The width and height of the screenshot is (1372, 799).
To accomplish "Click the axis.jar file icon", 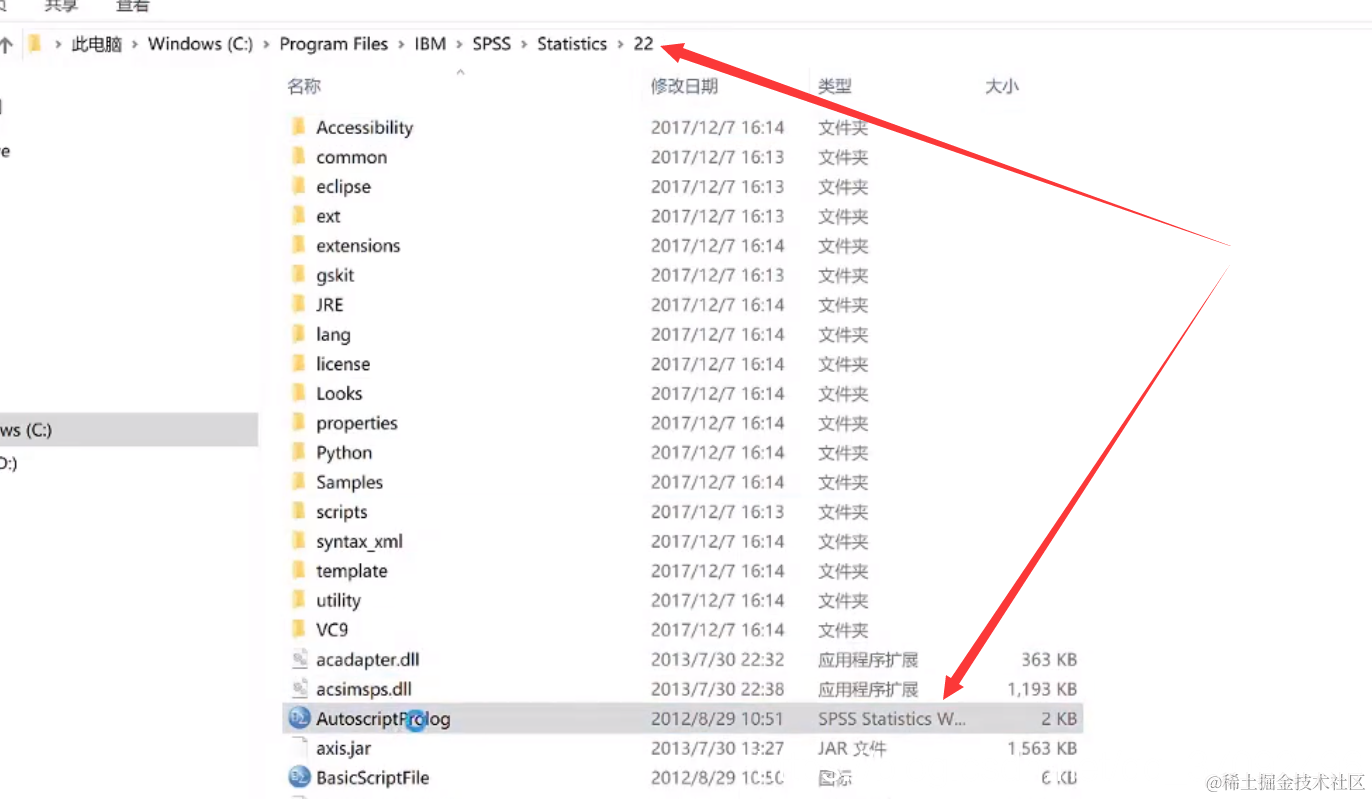I will [299, 748].
